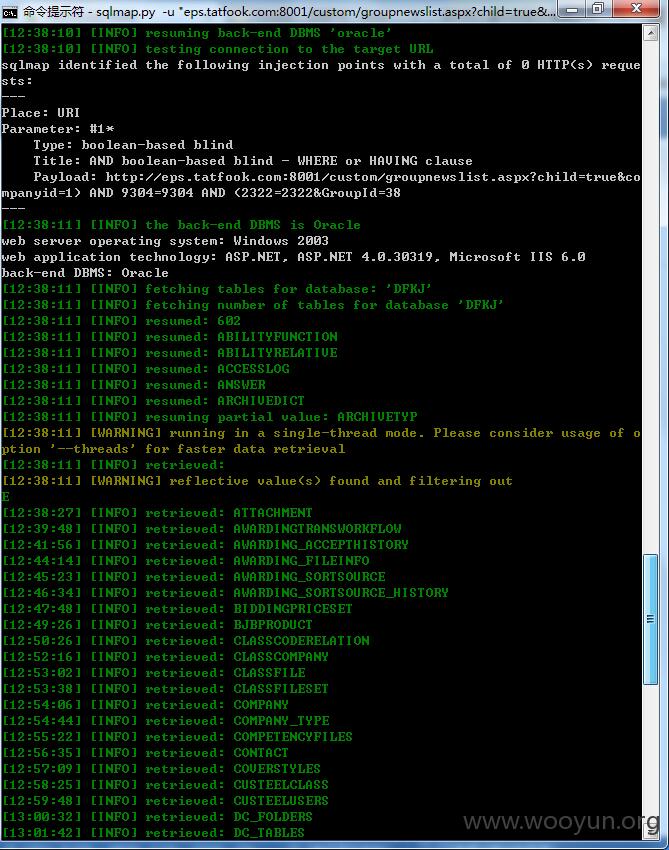Click 'web server operating system: Windows 2003'
This screenshot has width=669, height=850.
click(x=165, y=241)
